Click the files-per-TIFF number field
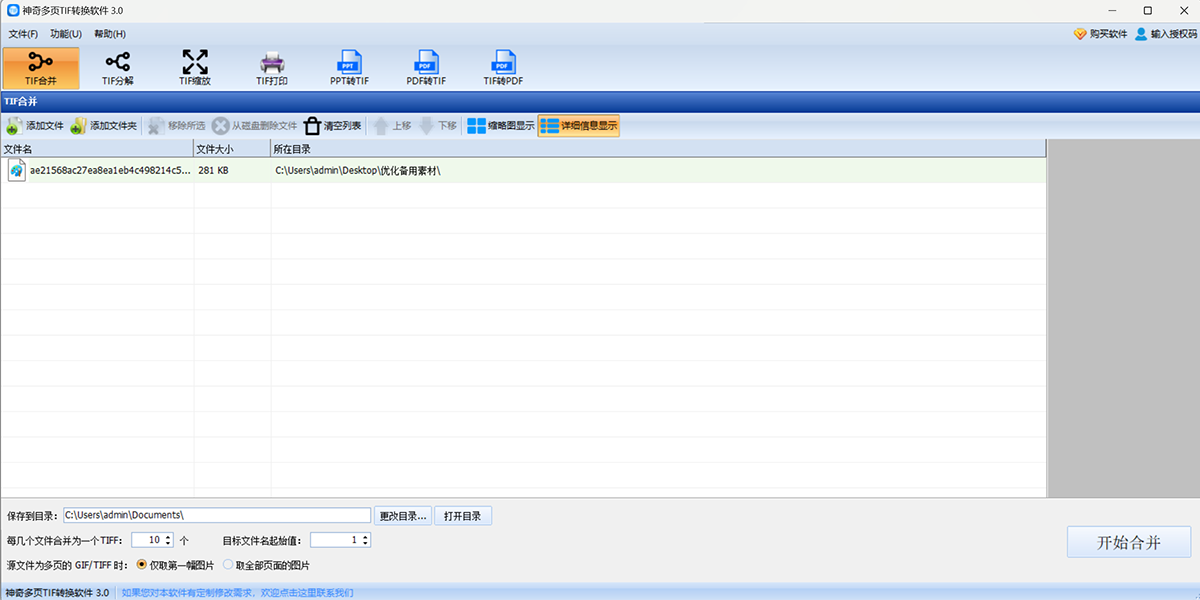 (147, 540)
